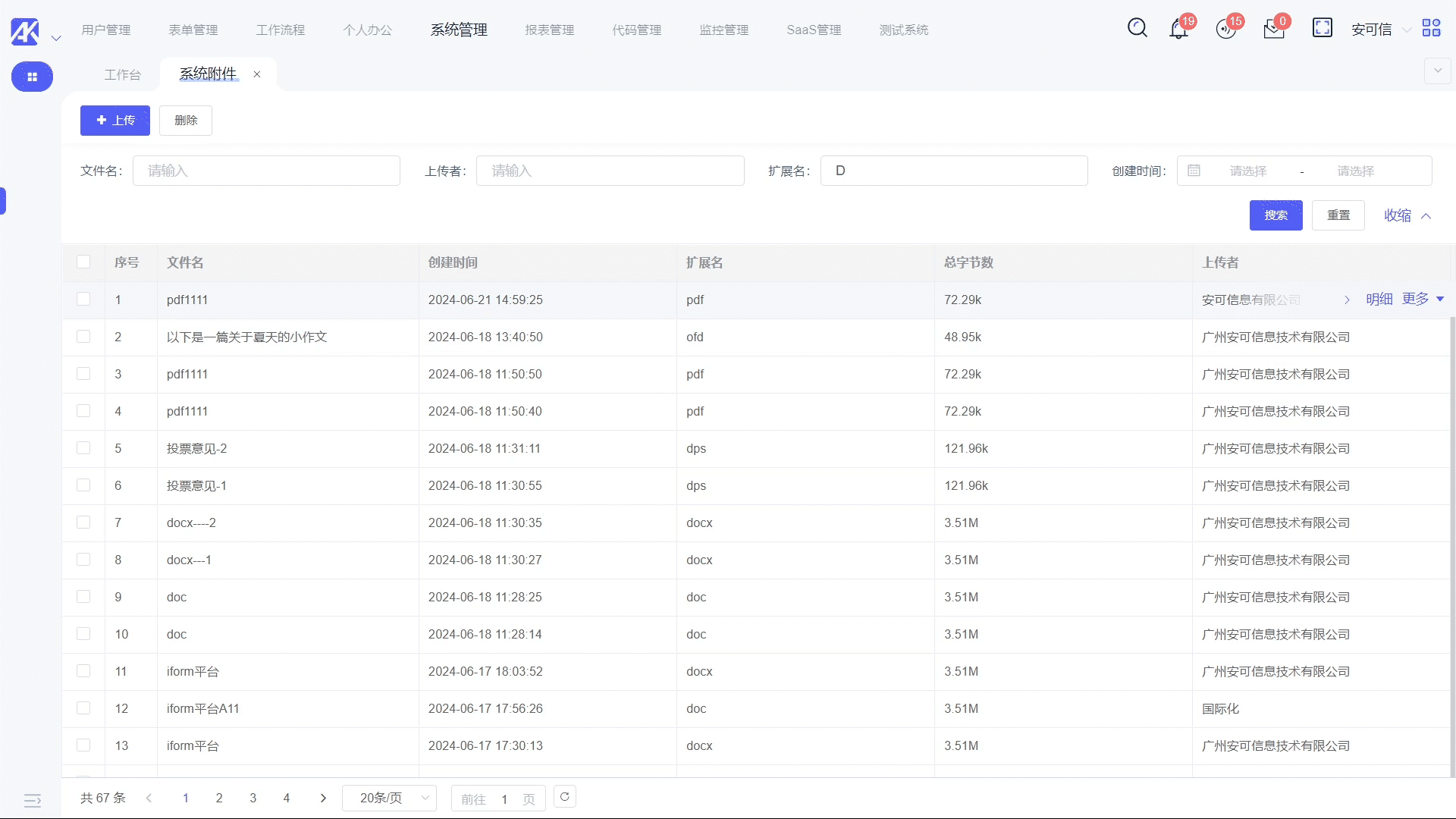Open the 20条/页 page size dropdown
This screenshot has width=1456, height=819.
(389, 798)
